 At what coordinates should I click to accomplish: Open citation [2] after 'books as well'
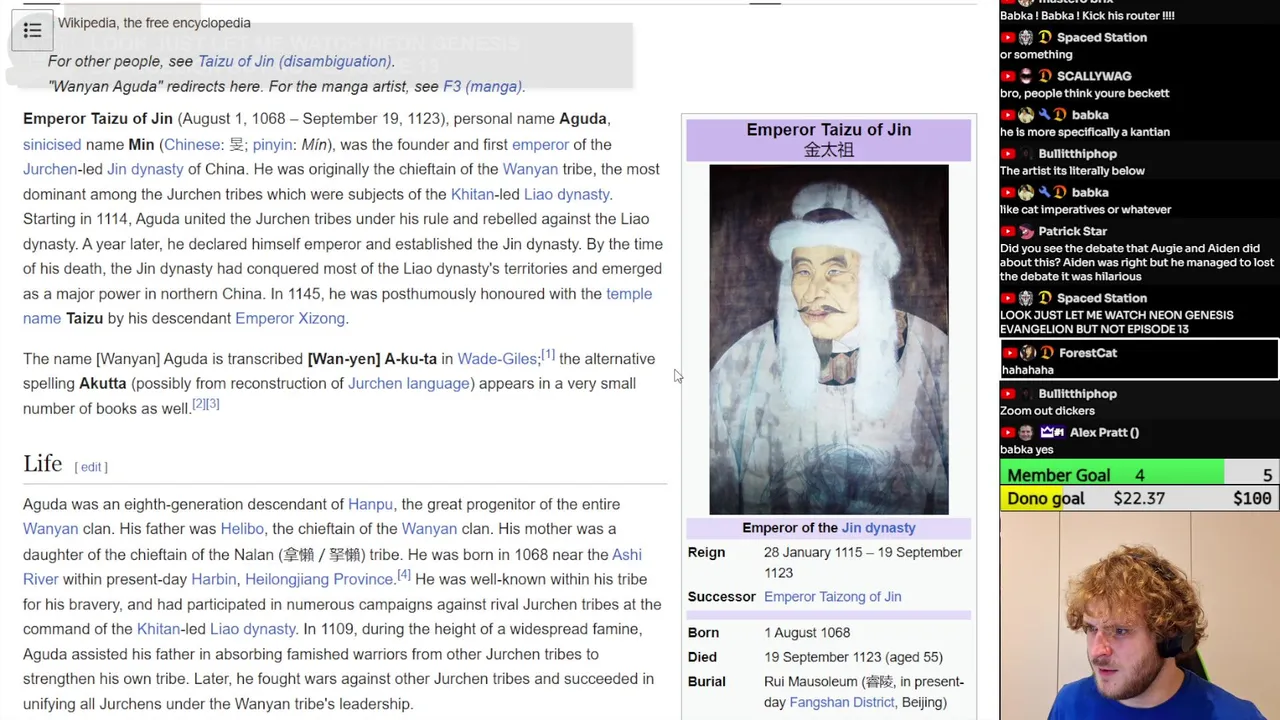tap(199, 404)
